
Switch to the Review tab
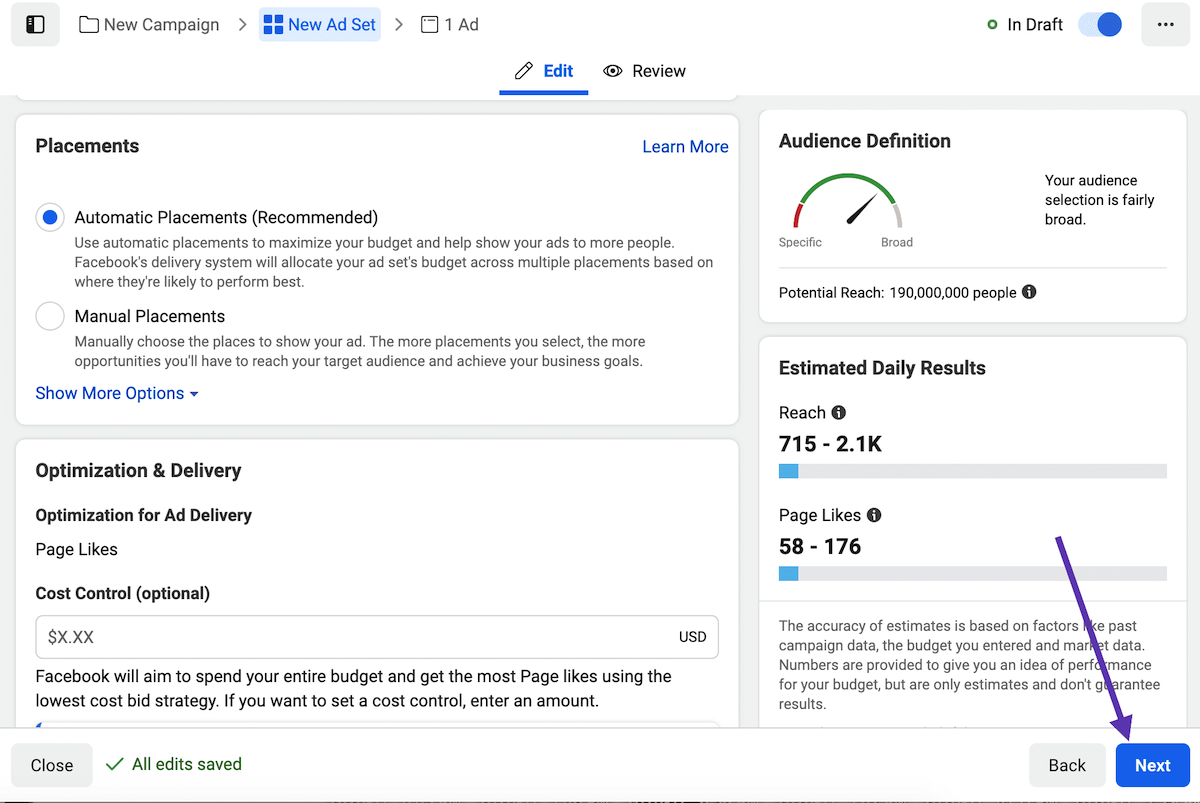click(x=645, y=71)
